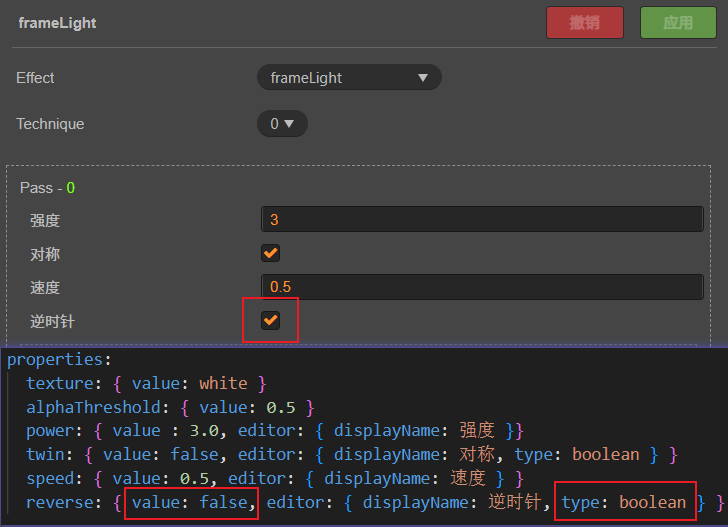Click the 对称 property label
Screen dimensions: 728x527
click(45, 254)
